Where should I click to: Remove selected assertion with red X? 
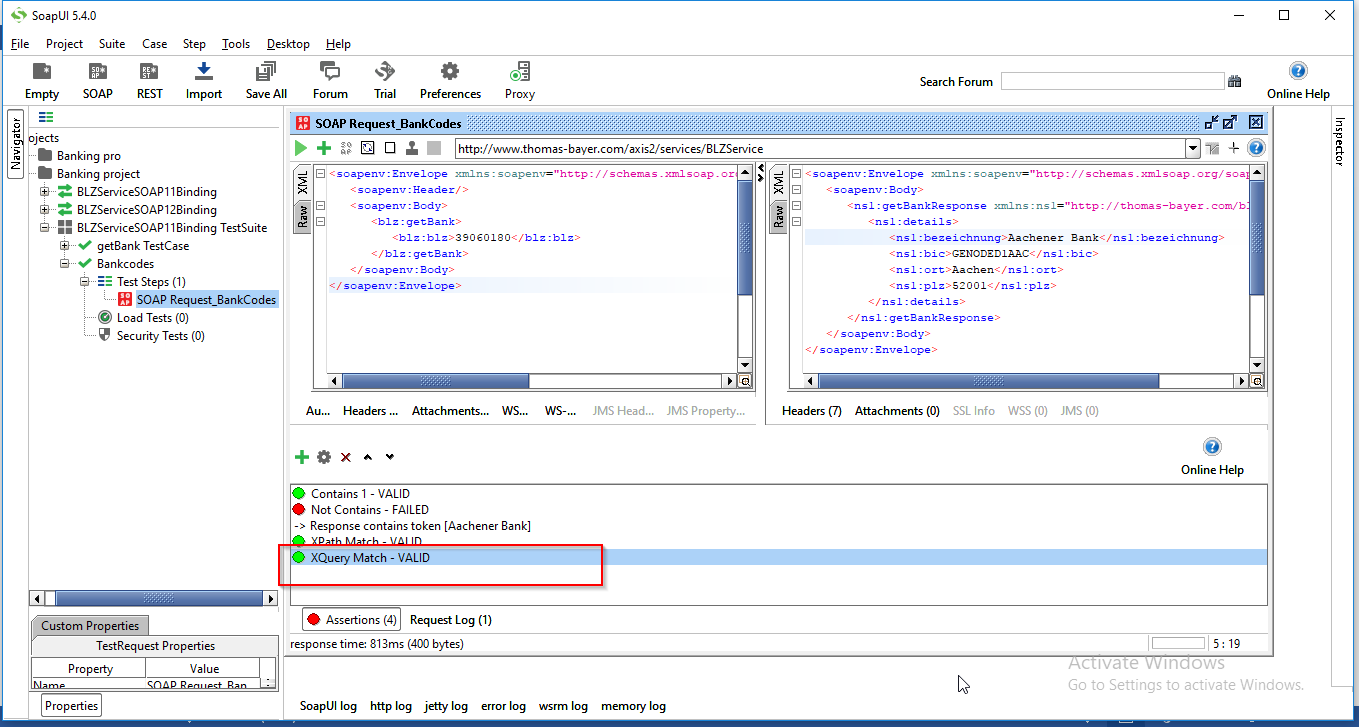pyautogui.click(x=346, y=457)
